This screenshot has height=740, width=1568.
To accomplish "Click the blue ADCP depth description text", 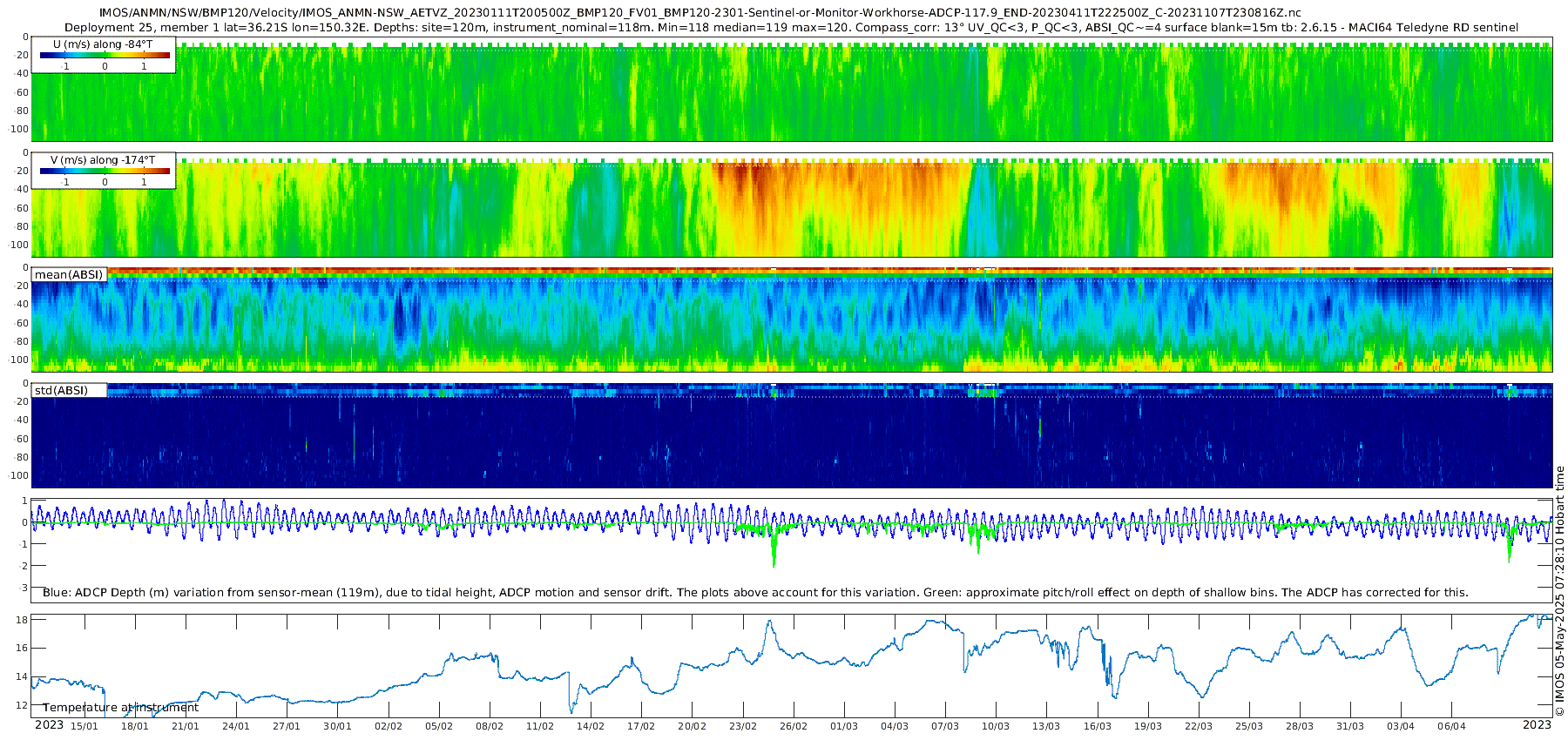I will (755, 592).
